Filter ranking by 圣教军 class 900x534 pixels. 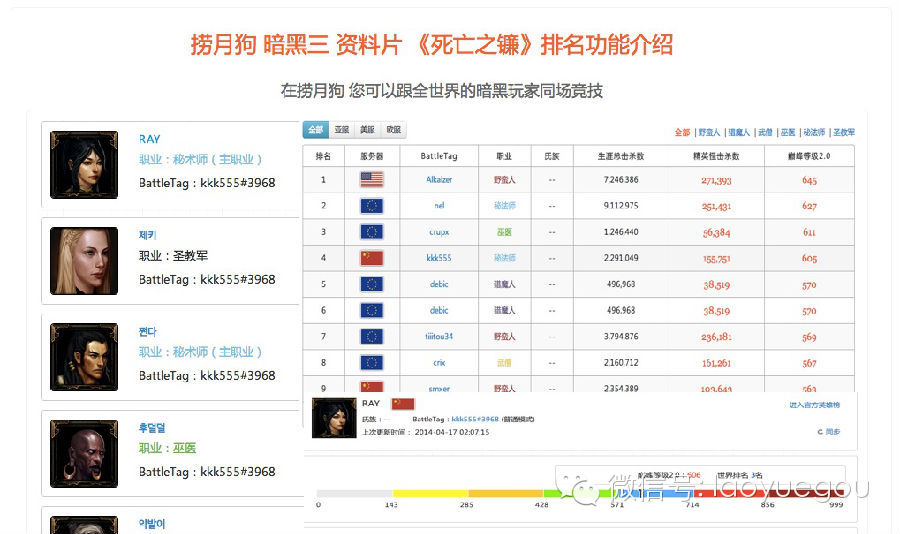tap(844, 132)
